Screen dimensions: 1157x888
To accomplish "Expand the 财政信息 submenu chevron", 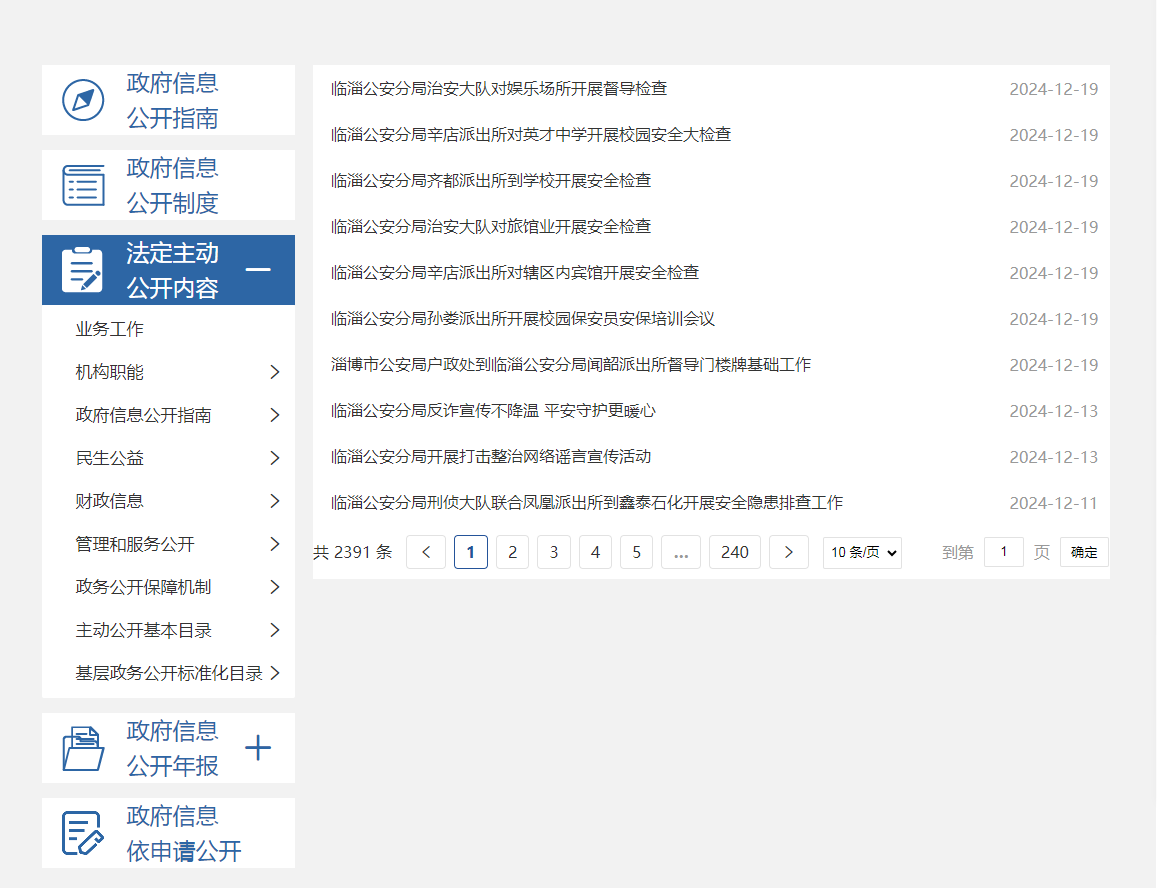I will point(275,501).
